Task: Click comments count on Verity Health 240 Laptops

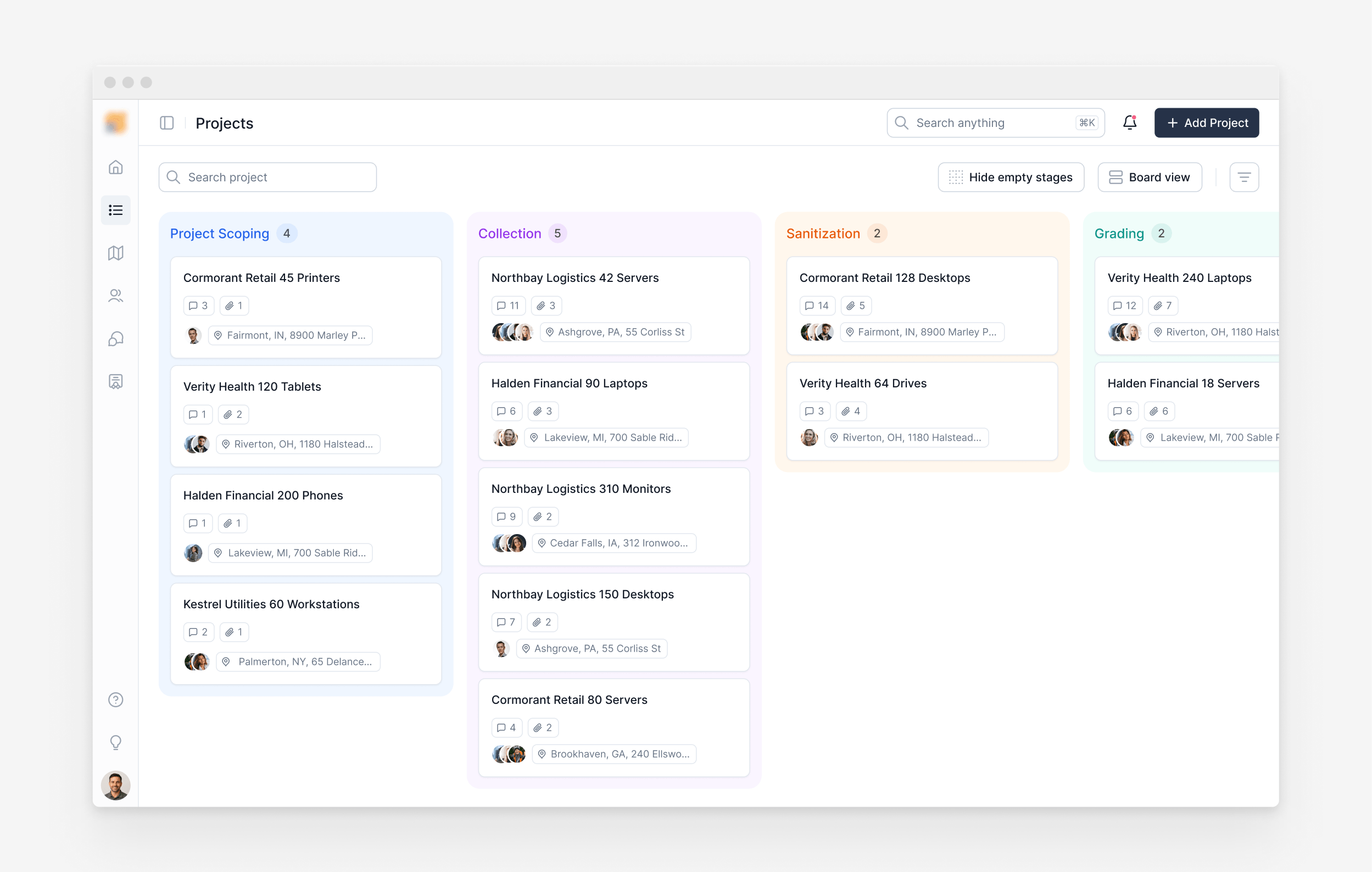Action: tap(1125, 306)
